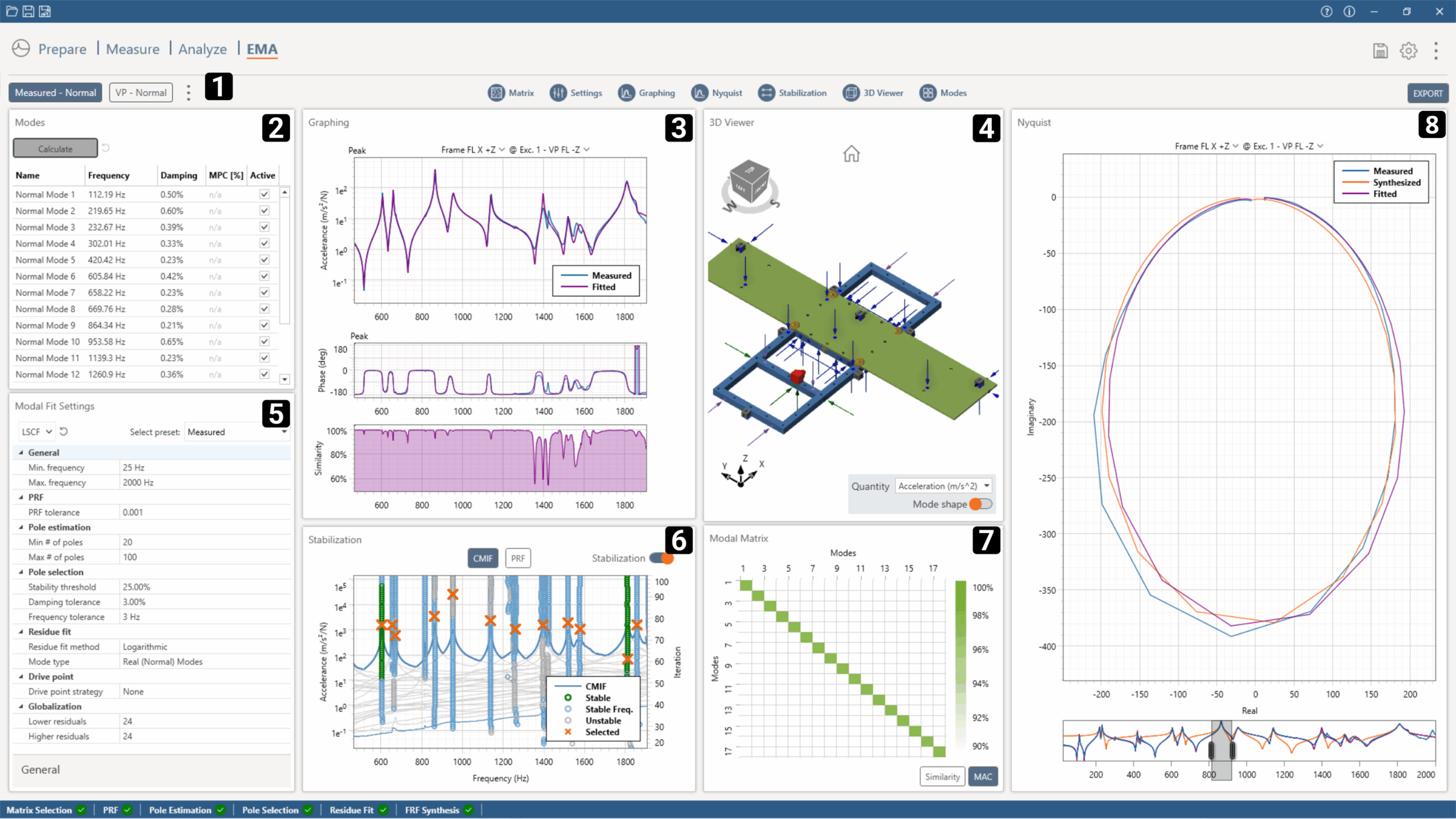Select the VP - Normal tab
Image resolution: width=1456 pixels, height=819 pixels.
(x=140, y=93)
